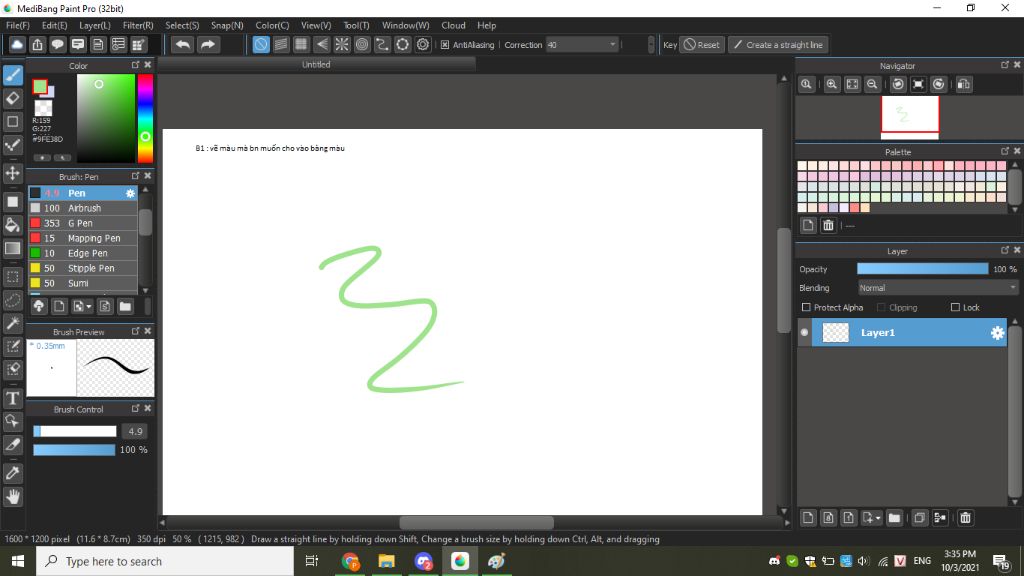Select the Lasso tool
The width and height of the screenshot is (1024, 576).
12,300
